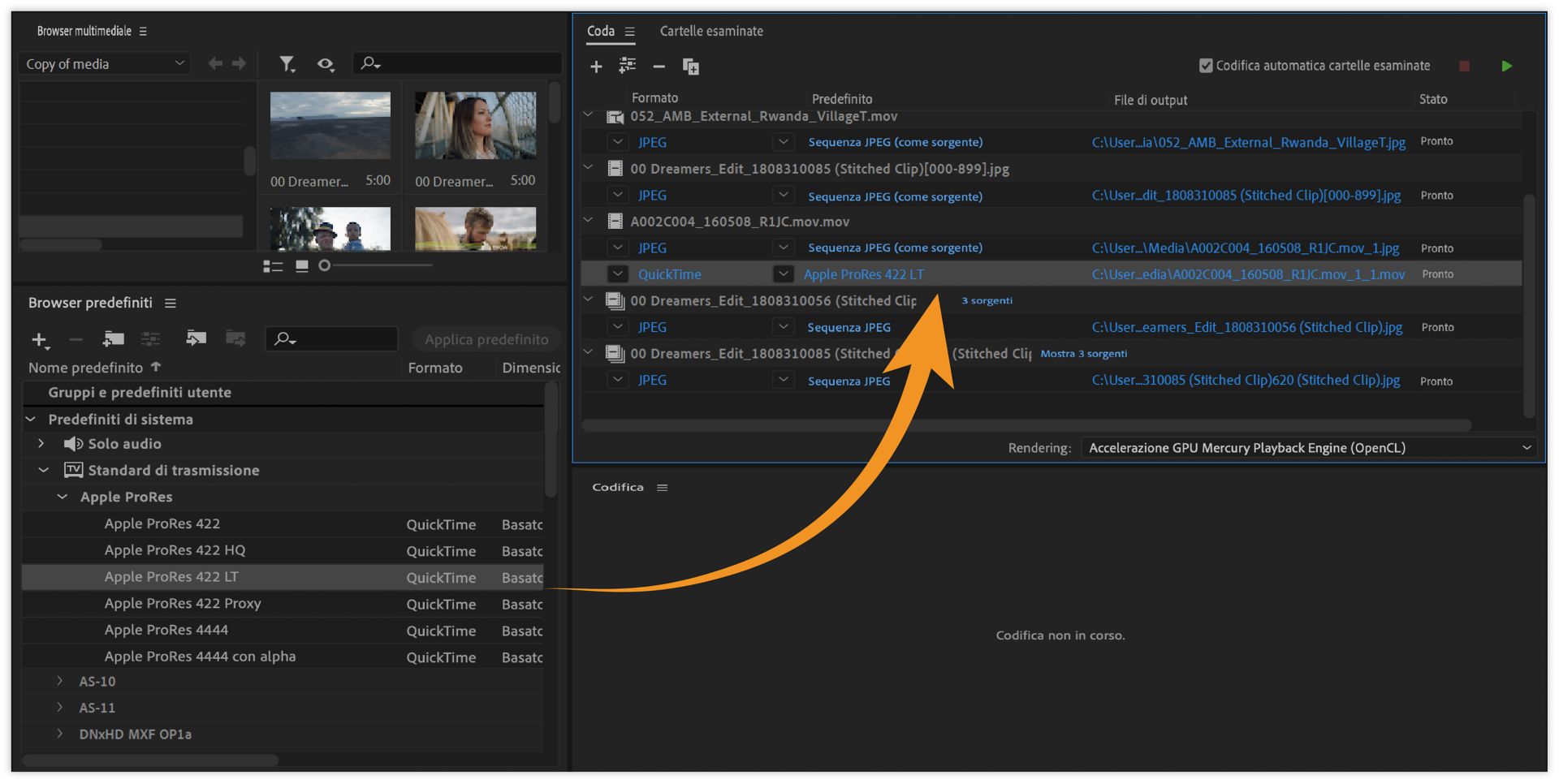
Task: Open the Rendering engine dropdown
Action: pos(1308,448)
